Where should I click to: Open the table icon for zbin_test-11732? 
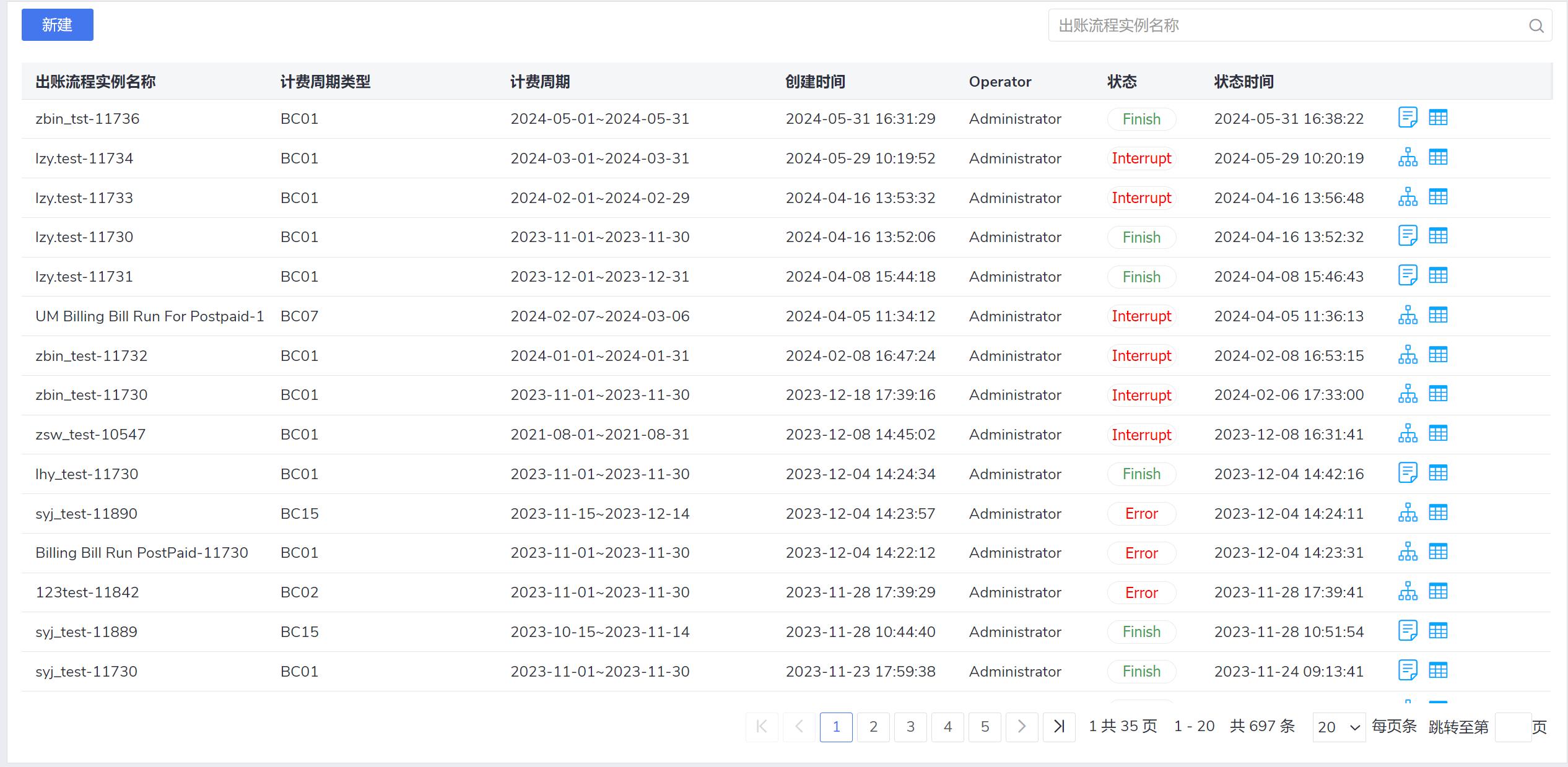[x=1438, y=355]
